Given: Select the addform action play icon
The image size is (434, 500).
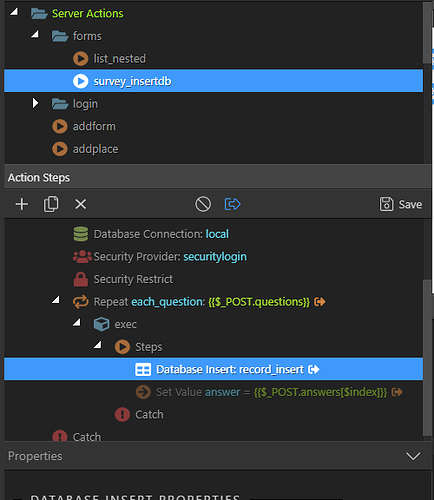Looking at the screenshot, I should tap(60, 126).
